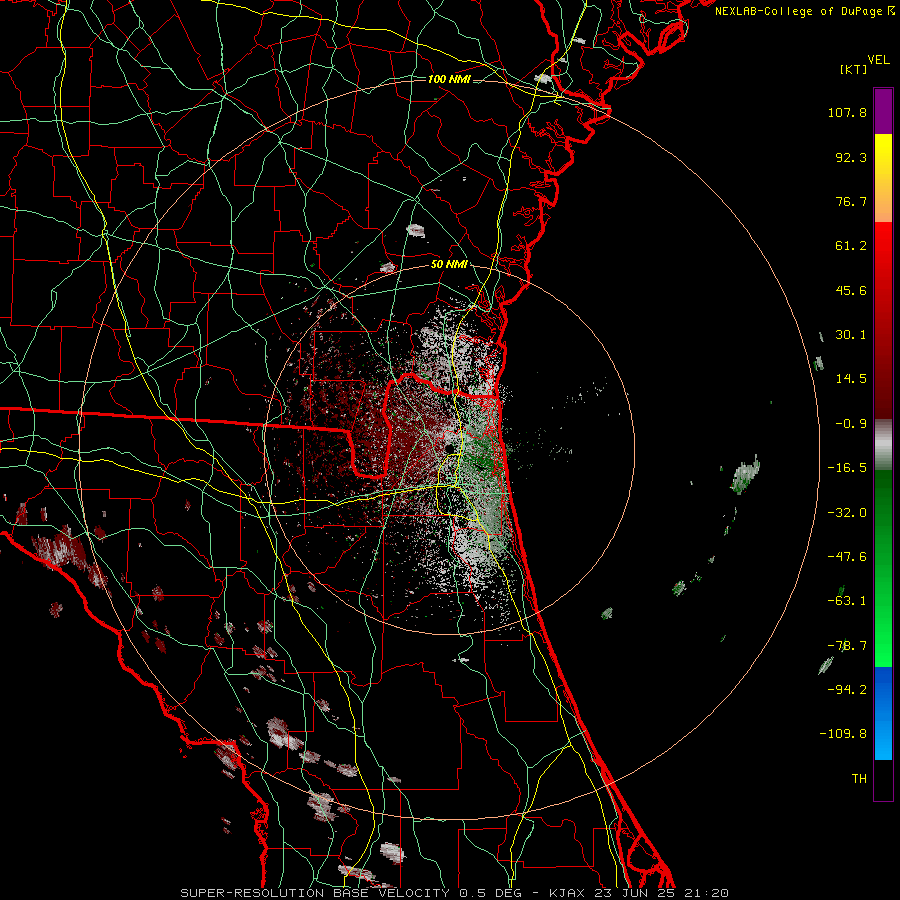Screen dimensions: 900x900
Task: Click the VEL label above the color scale
Action: click(x=878, y=60)
